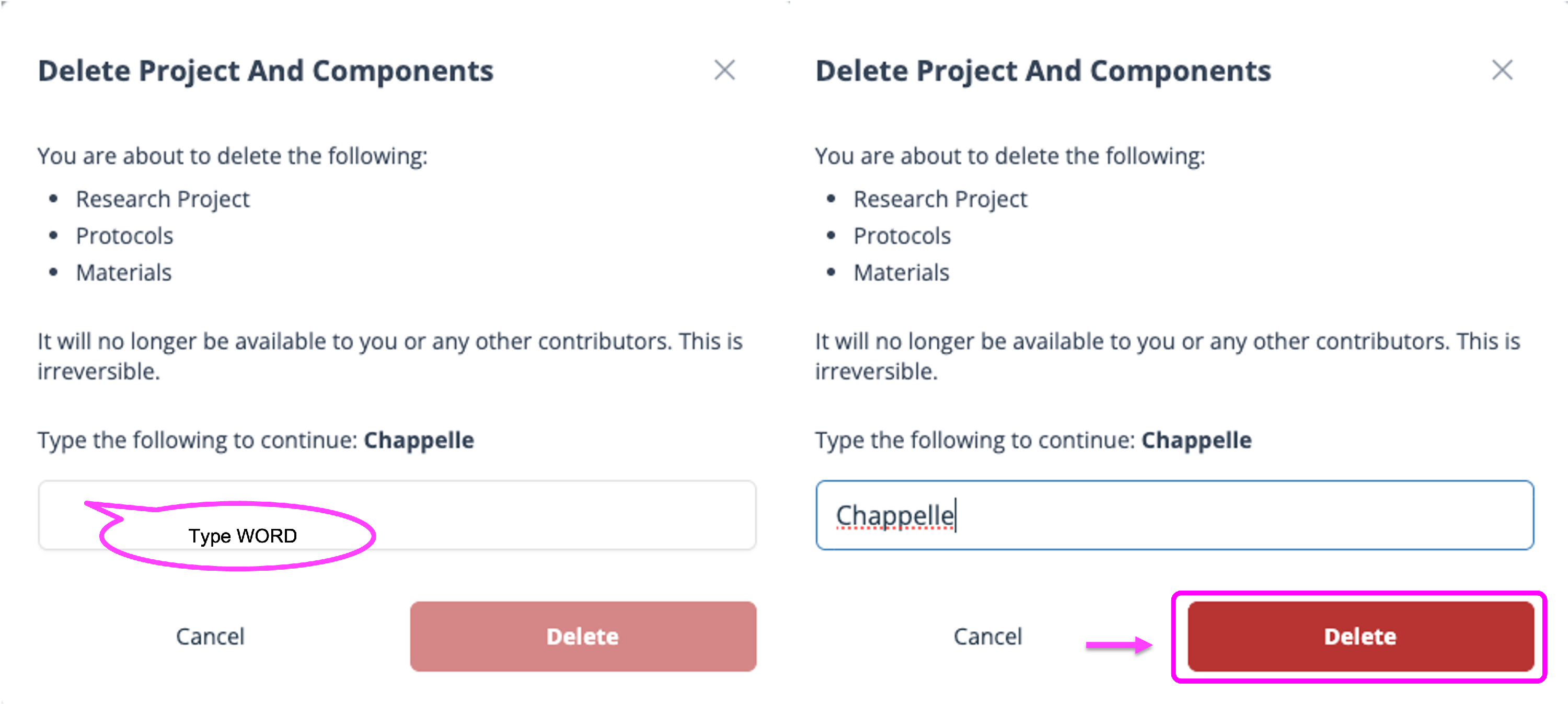1568x704 pixels.
Task: Click the left dialog's title heading
Action: point(266,71)
